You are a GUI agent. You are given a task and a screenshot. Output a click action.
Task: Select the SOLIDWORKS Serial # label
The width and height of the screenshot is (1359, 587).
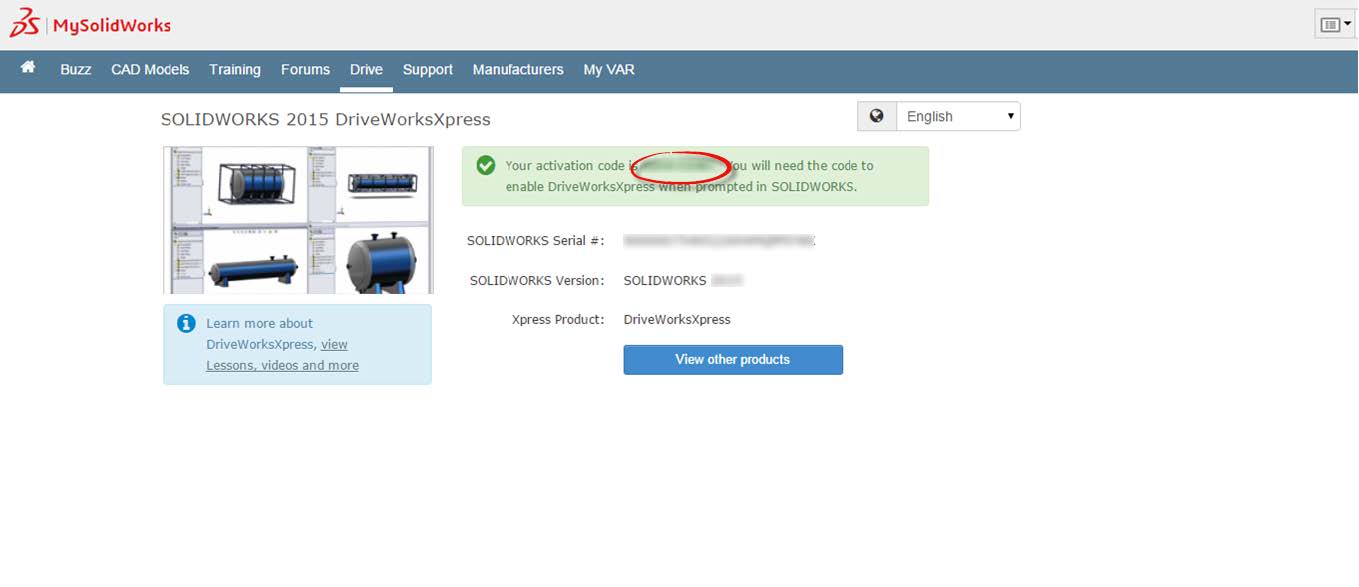[x=536, y=241]
